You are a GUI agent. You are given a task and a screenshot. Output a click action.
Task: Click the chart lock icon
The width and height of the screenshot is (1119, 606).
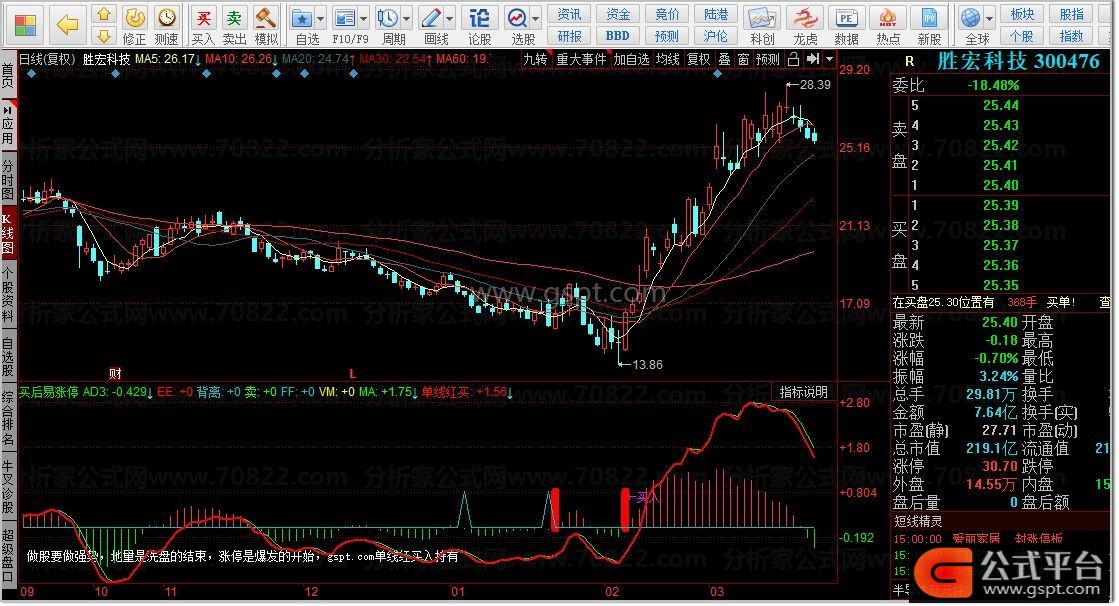point(793,59)
